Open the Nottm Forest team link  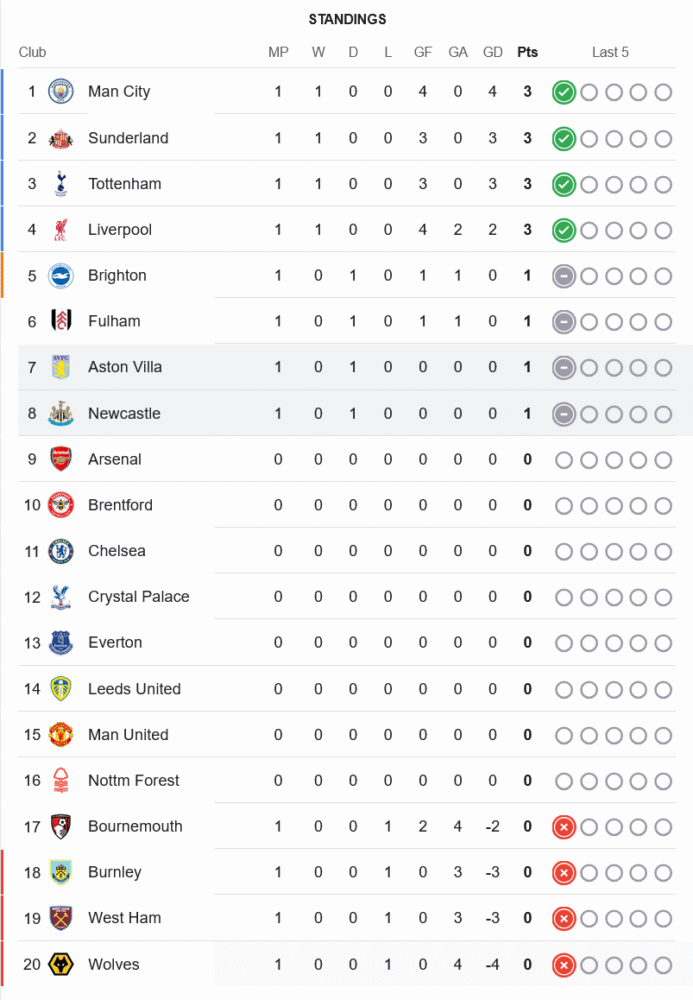(133, 781)
